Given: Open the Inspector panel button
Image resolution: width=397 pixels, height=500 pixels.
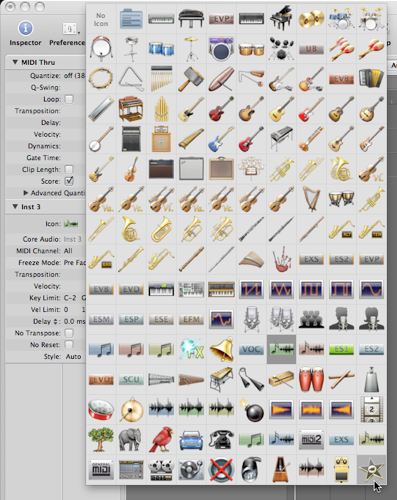Looking at the screenshot, I should 25,33.
